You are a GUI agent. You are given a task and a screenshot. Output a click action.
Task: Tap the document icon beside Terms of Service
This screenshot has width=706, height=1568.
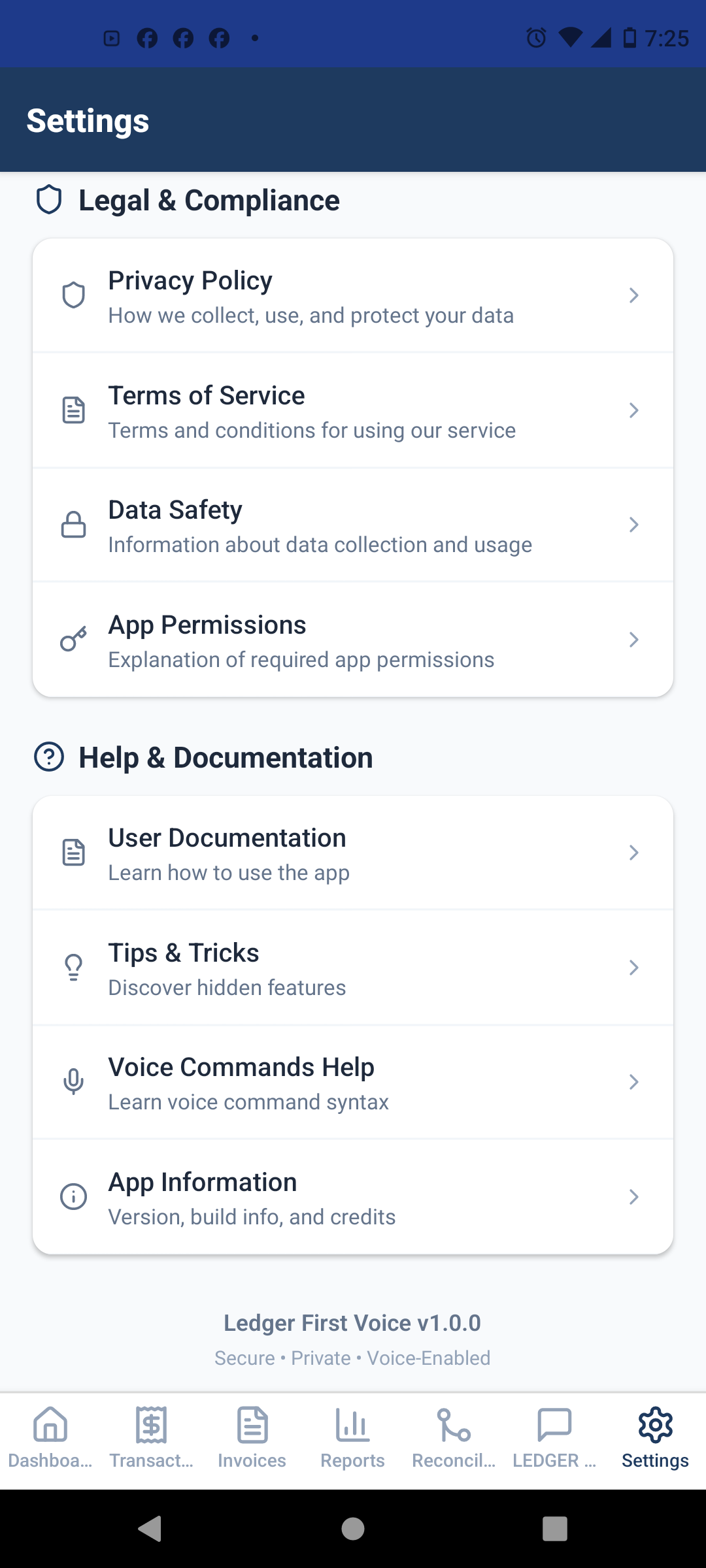(73, 410)
